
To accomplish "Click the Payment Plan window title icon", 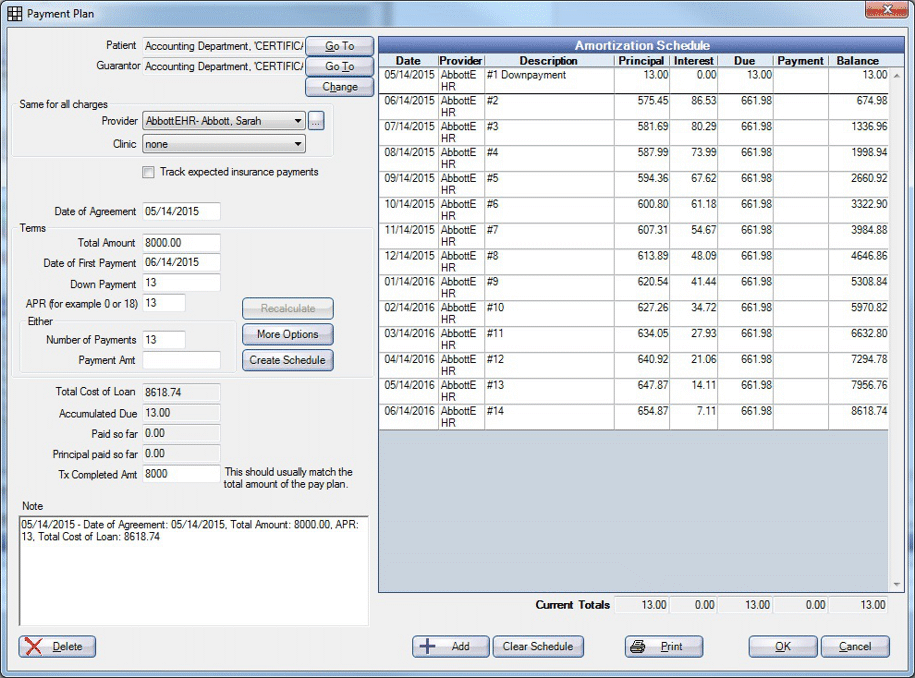I will tap(15, 14).
